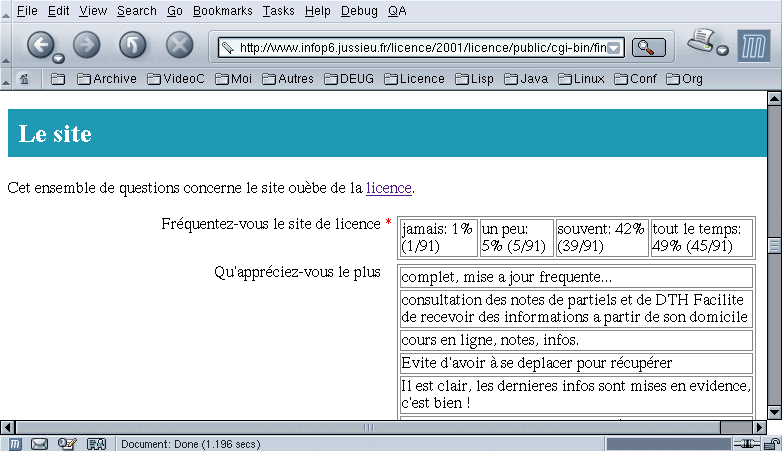The width and height of the screenshot is (782, 451).
Task: Open Composer icon in status bar
Action: coord(67,444)
